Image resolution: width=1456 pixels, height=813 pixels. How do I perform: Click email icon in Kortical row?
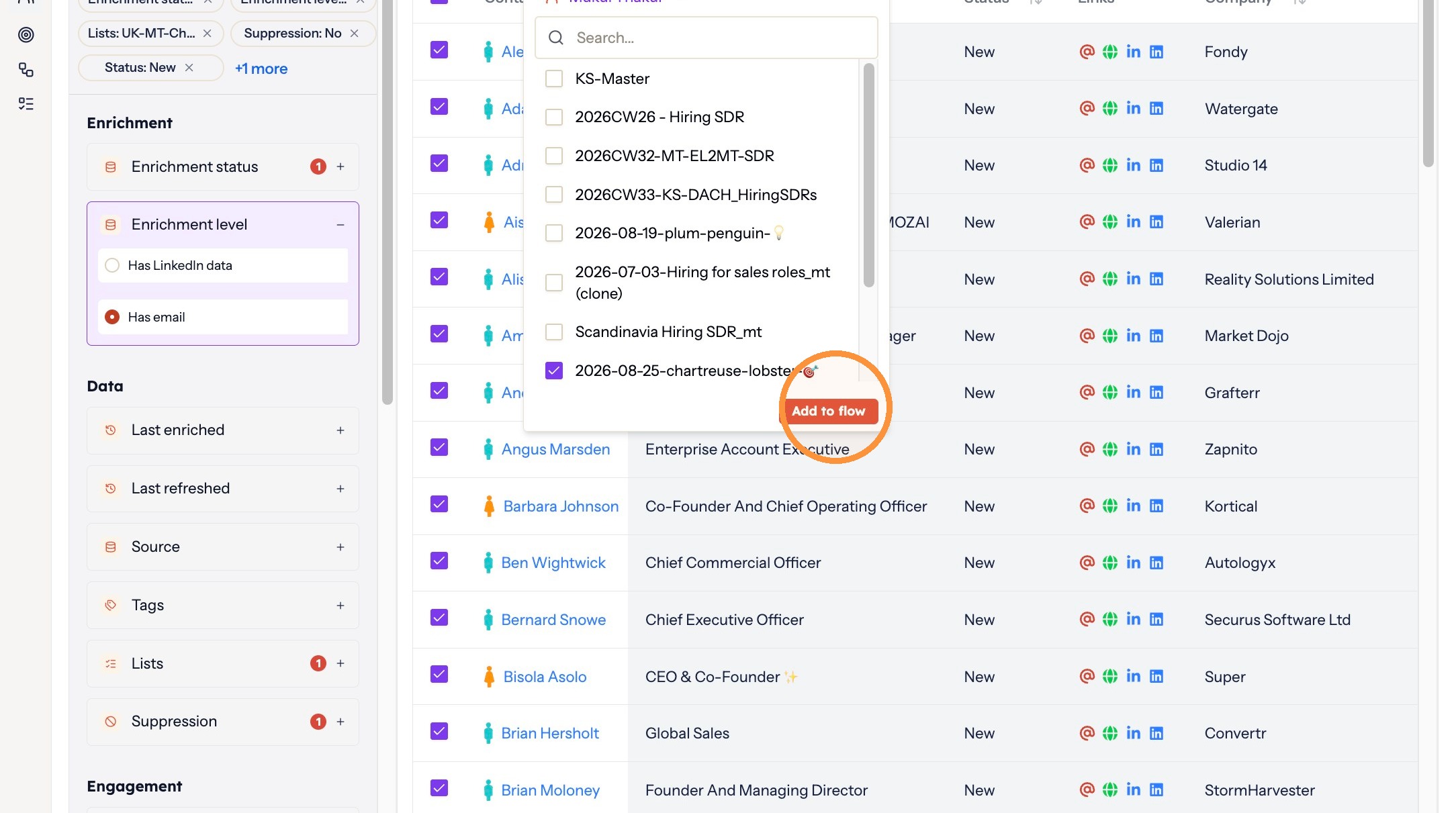coord(1087,506)
